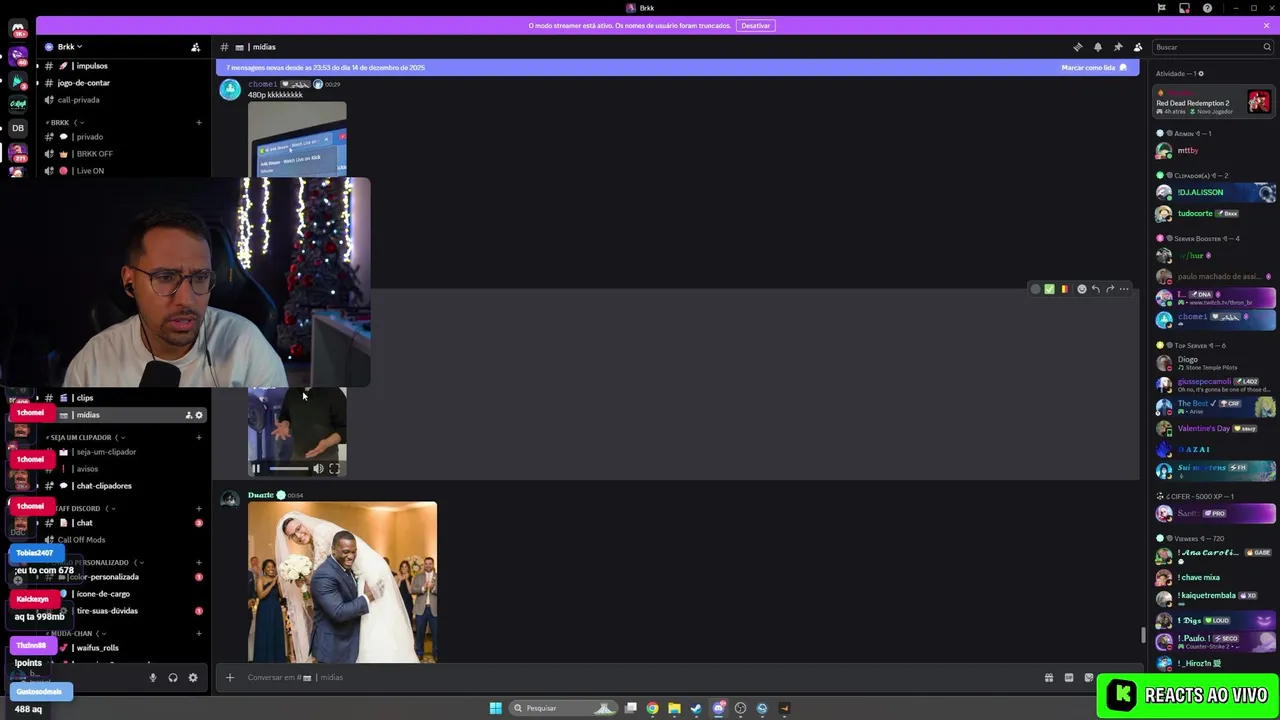Viewport: 1280px width, 720px height.
Task: Add reaction smiley icon on message
Action: (1081, 289)
